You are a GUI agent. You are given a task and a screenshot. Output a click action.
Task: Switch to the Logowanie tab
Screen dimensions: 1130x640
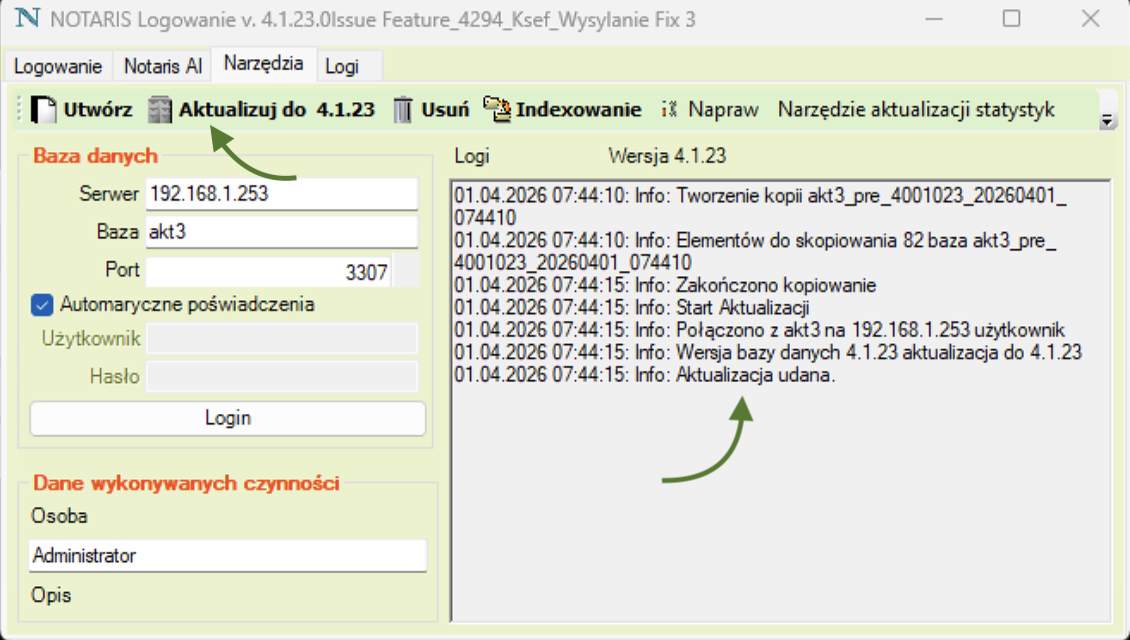pyautogui.click(x=58, y=66)
